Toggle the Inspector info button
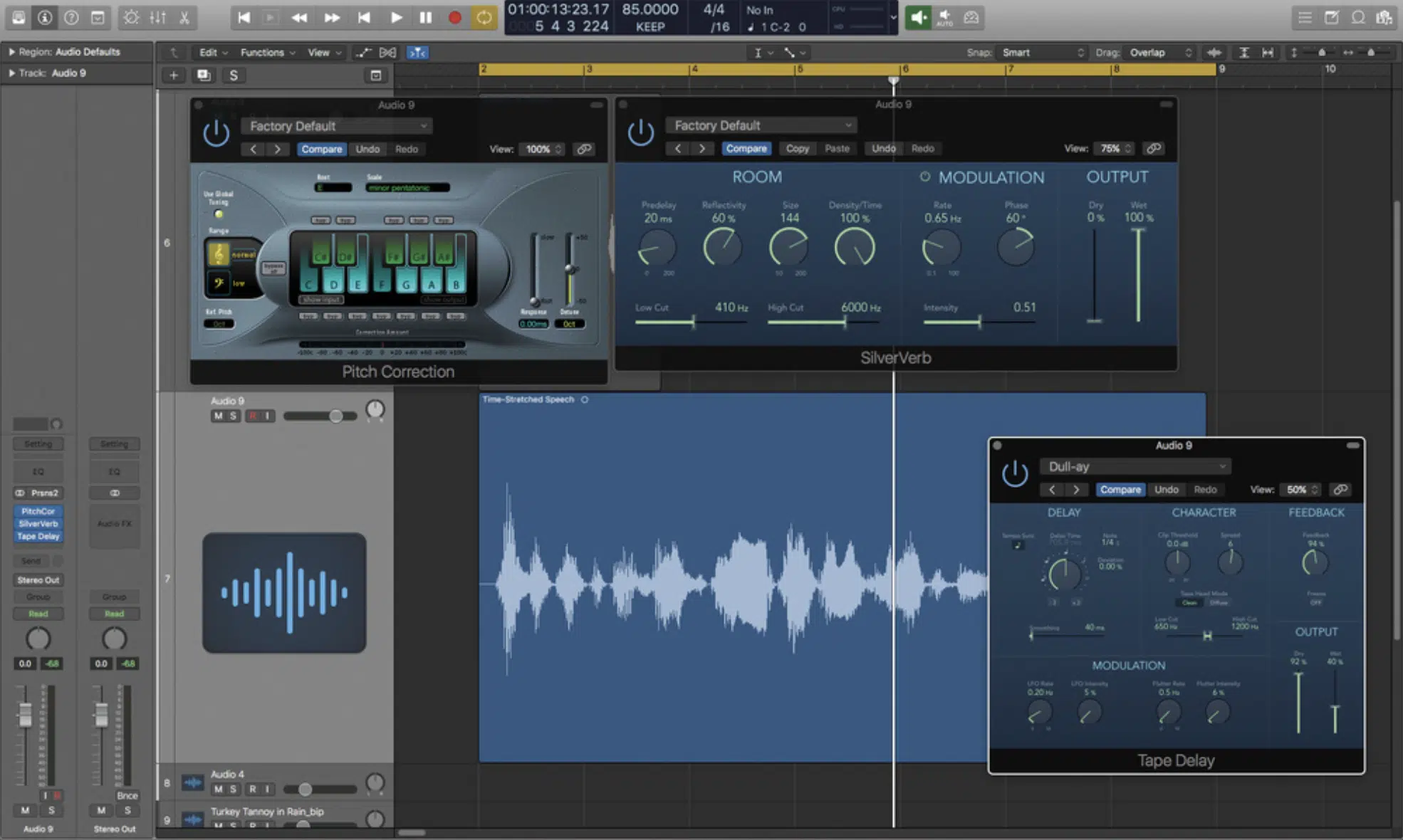This screenshot has width=1403, height=840. pos(45,17)
